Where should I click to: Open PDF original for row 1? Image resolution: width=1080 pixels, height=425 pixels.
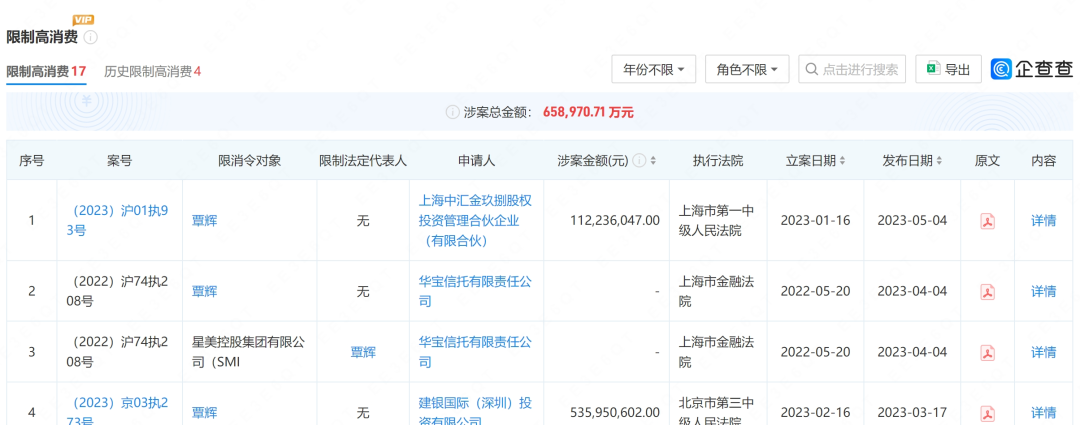[x=987, y=221]
